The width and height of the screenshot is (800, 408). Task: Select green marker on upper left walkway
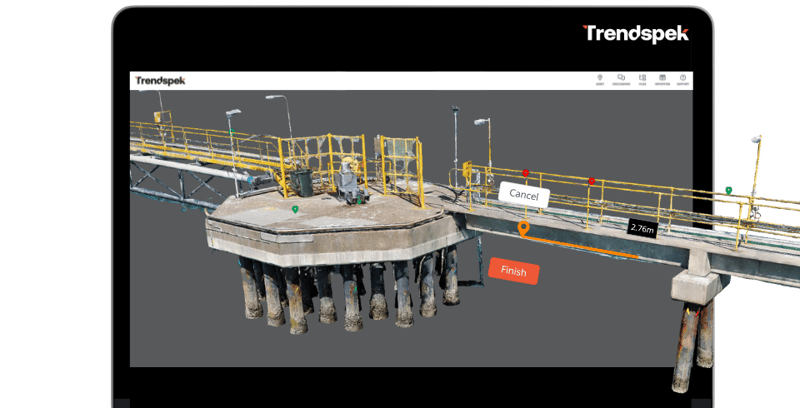pos(232,132)
